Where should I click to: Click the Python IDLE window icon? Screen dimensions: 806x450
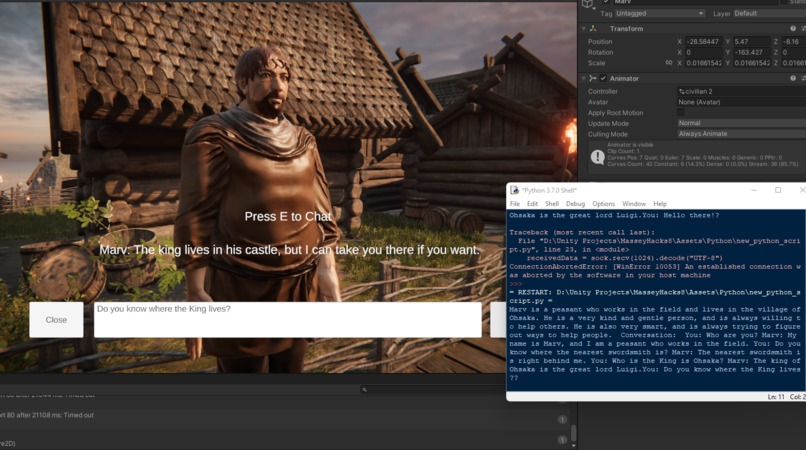[514, 190]
